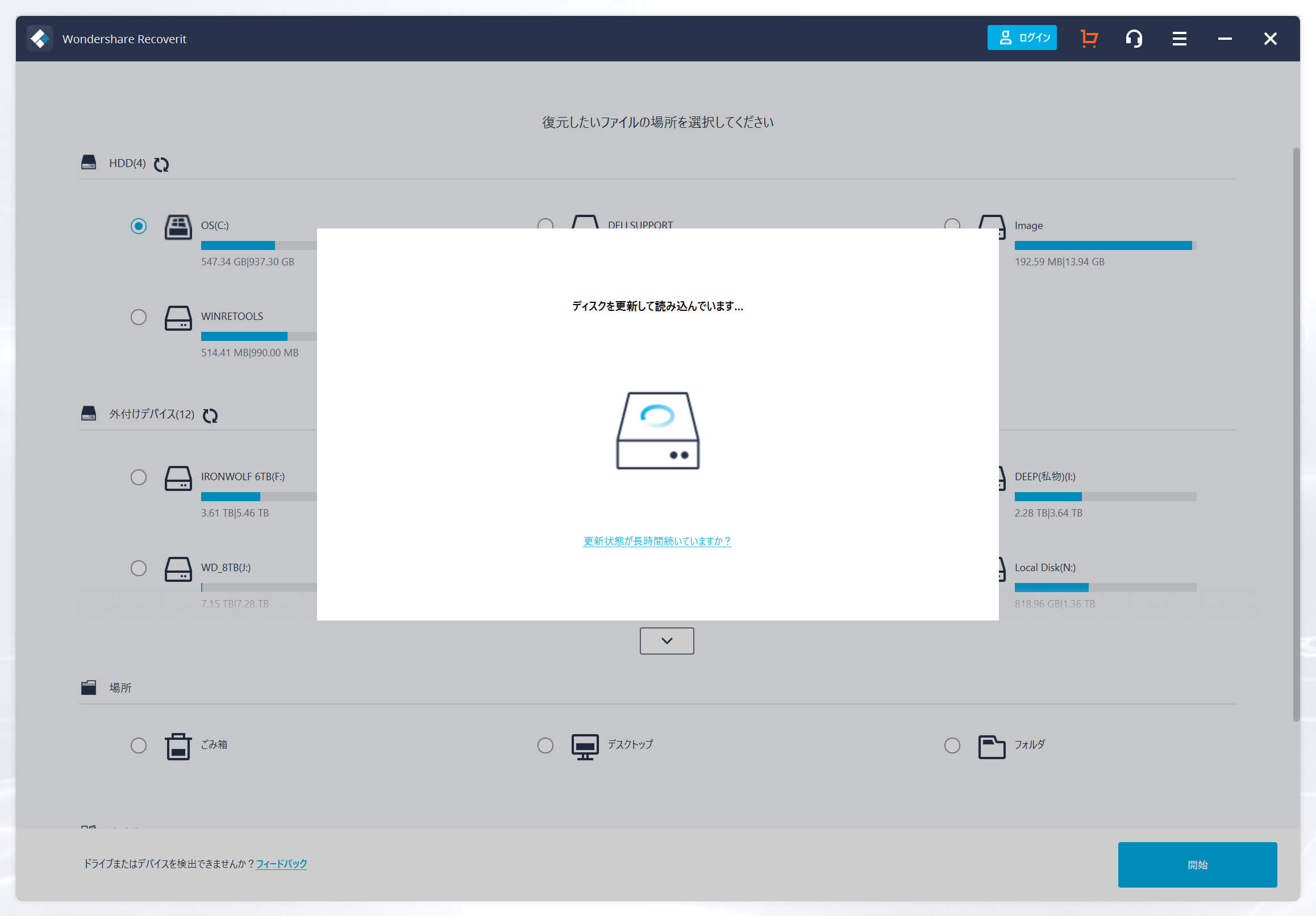The width and height of the screenshot is (1316, 916).
Task: Click the IRONWOLF 6TB(F:) drive icon
Action: coord(178,478)
